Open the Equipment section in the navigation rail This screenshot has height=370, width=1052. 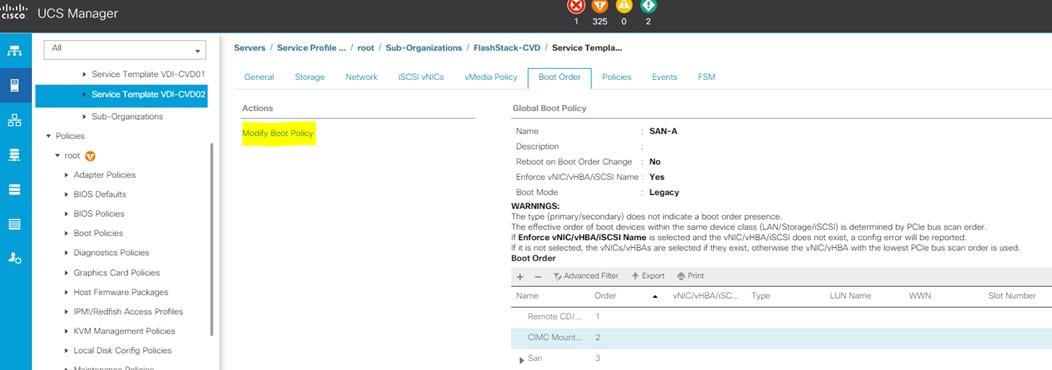[15, 51]
